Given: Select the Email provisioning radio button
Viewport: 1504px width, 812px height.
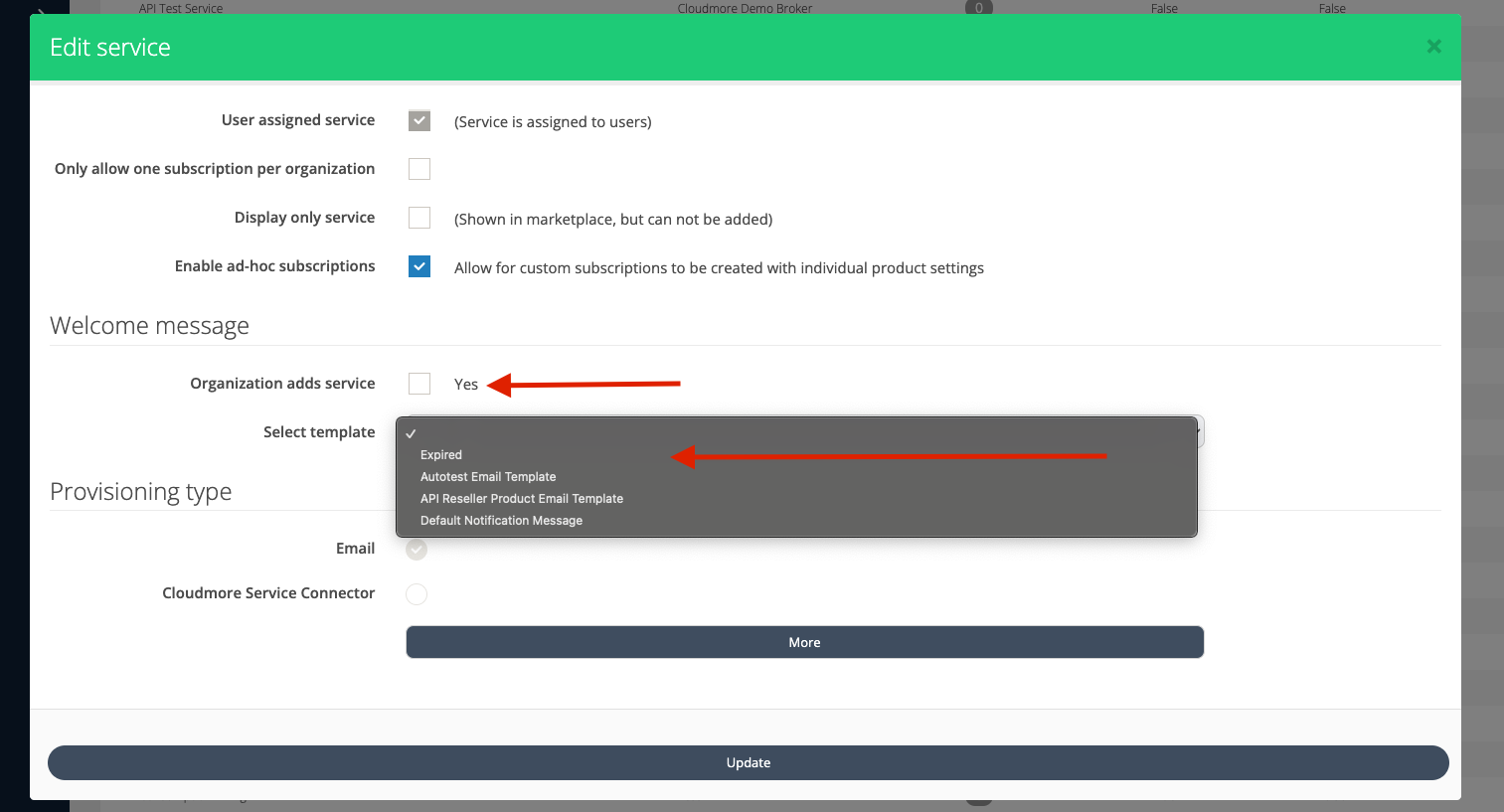Looking at the screenshot, I should (x=417, y=550).
